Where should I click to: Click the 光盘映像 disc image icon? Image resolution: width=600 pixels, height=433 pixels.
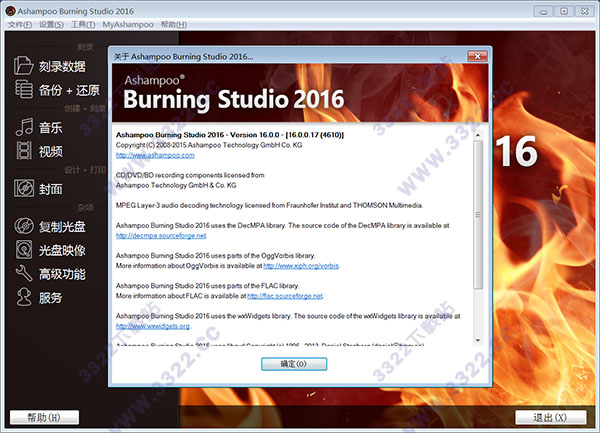pyautogui.click(x=24, y=249)
